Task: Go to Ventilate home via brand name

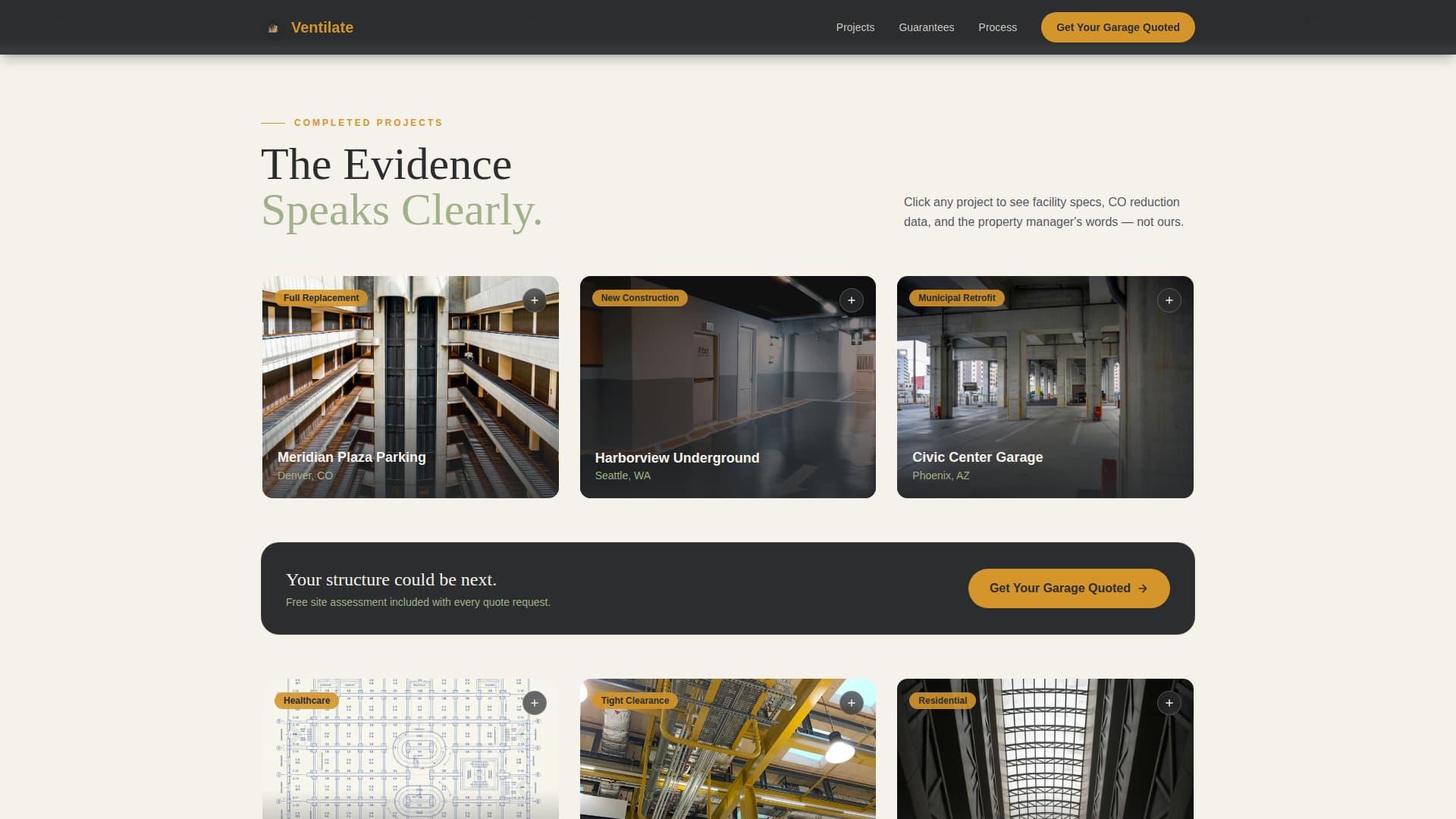Action: pos(322,27)
